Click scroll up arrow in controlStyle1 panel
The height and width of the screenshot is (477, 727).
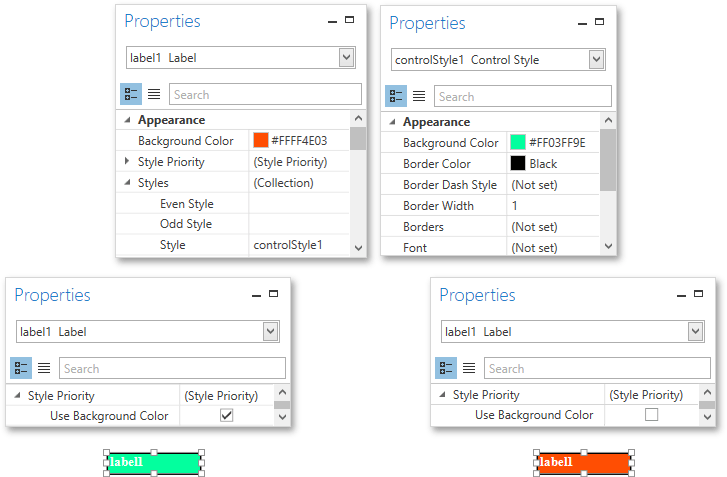click(609, 120)
